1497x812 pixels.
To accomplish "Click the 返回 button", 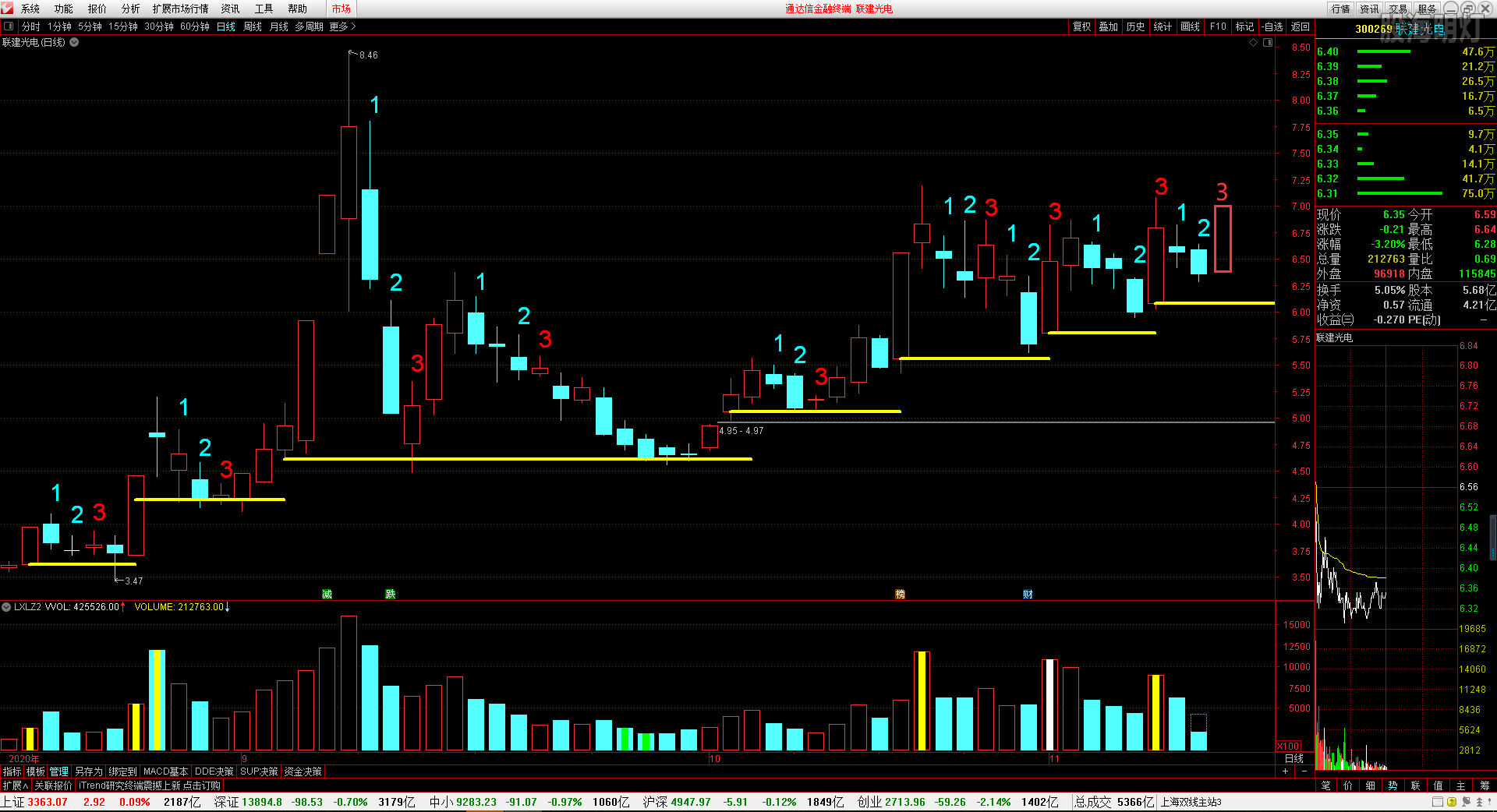I will coord(1301,26).
